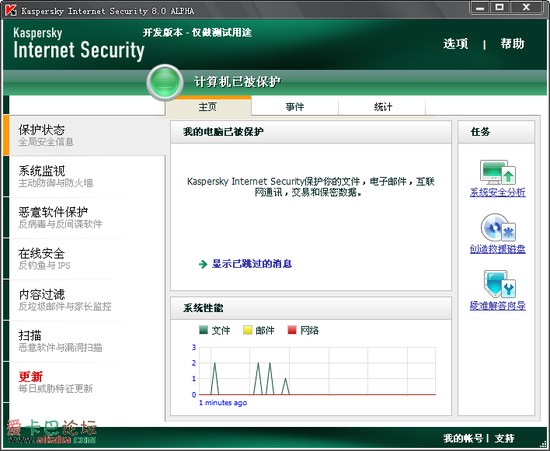Image resolution: width=550 pixels, height=451 pixels.
Task: Click the red 网络 legend swatch
Action: point(292,330)
